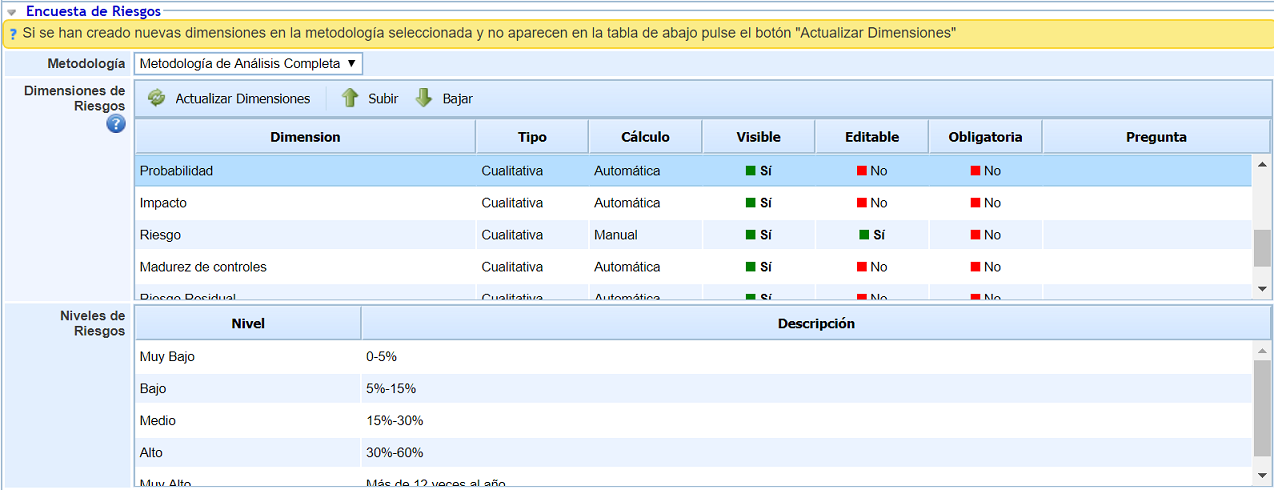Collapse the Encuesta de Riesgos section
Image resolution: width=1274 pixels, height=490 pixels.
(x=12, y=12)
